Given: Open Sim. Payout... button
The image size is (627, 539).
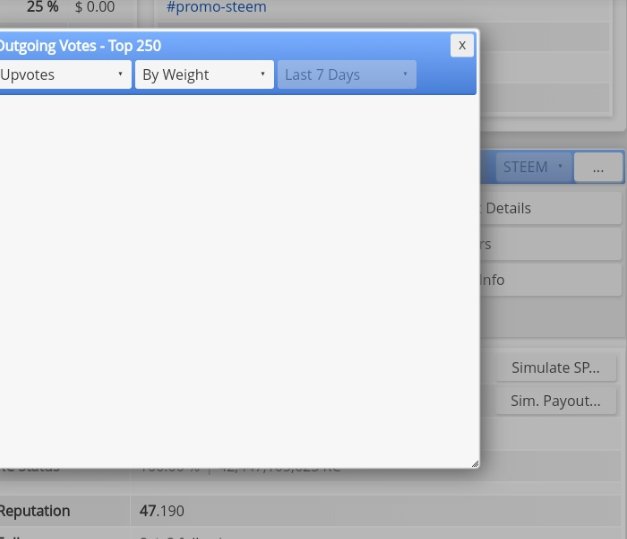Looking at the screenshot, I should (555, 401).
